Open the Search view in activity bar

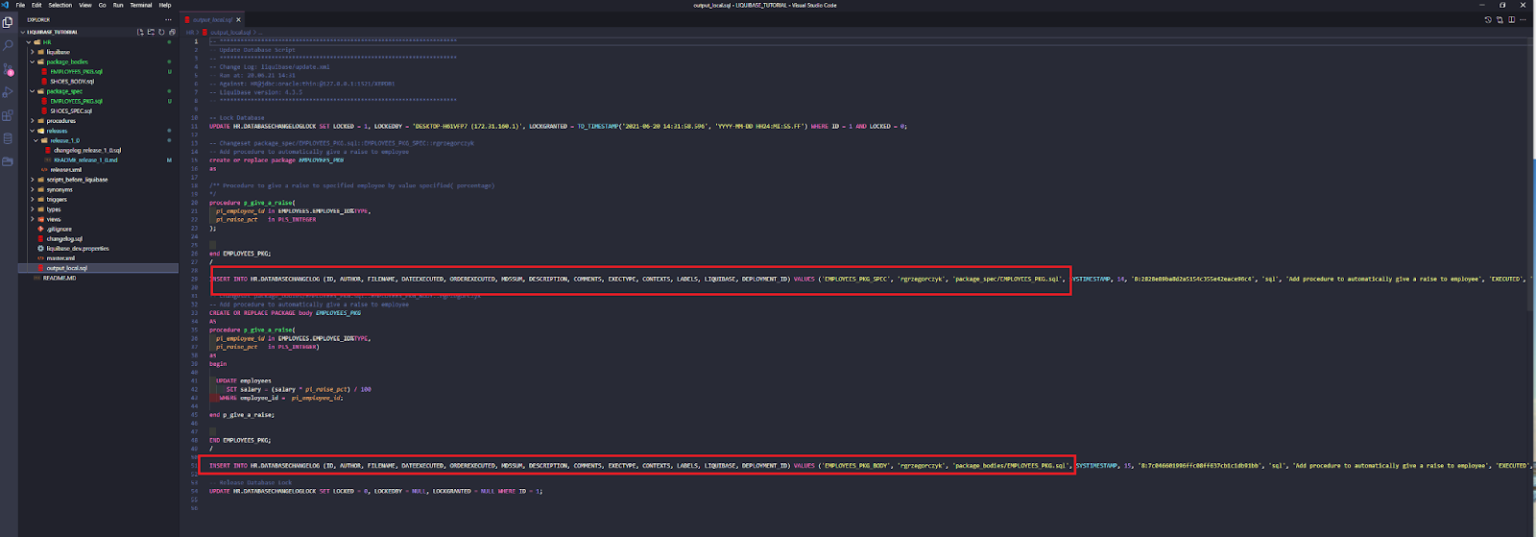tap(8, 45)
